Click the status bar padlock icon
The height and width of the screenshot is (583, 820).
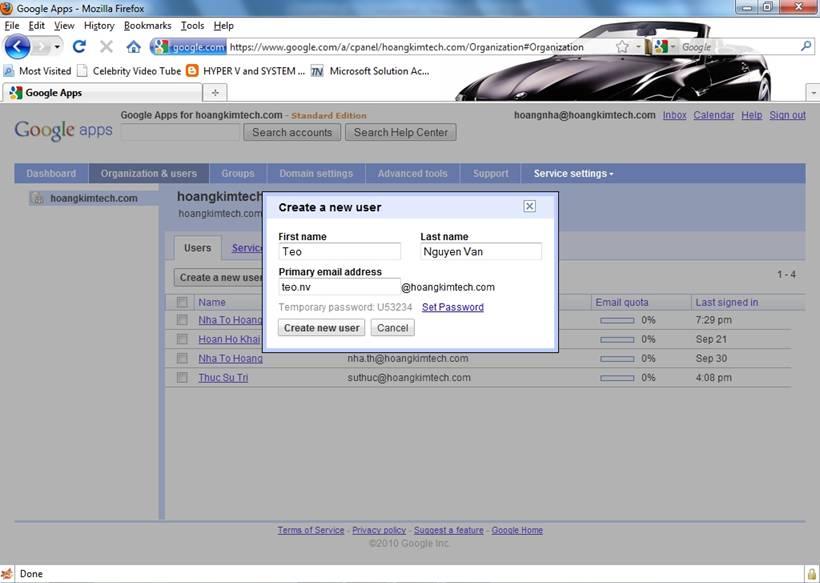point(812,574)
